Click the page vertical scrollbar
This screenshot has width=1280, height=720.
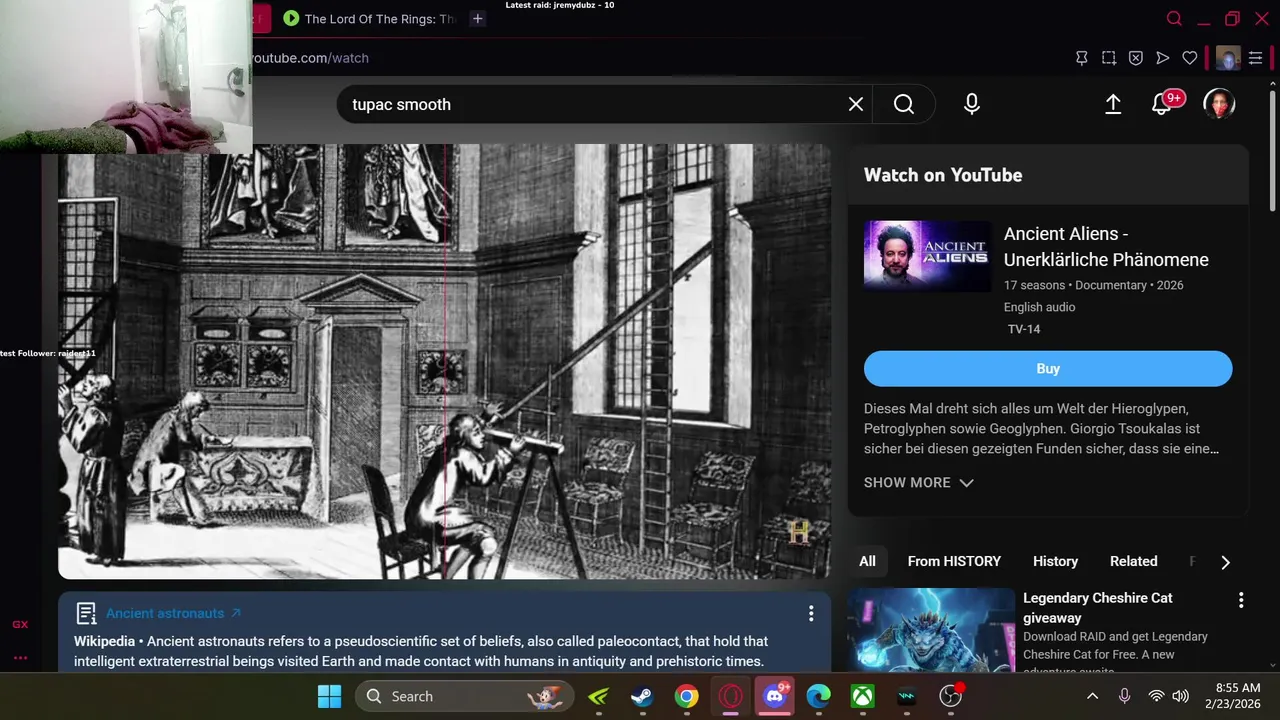click(x=1272, y=150)
